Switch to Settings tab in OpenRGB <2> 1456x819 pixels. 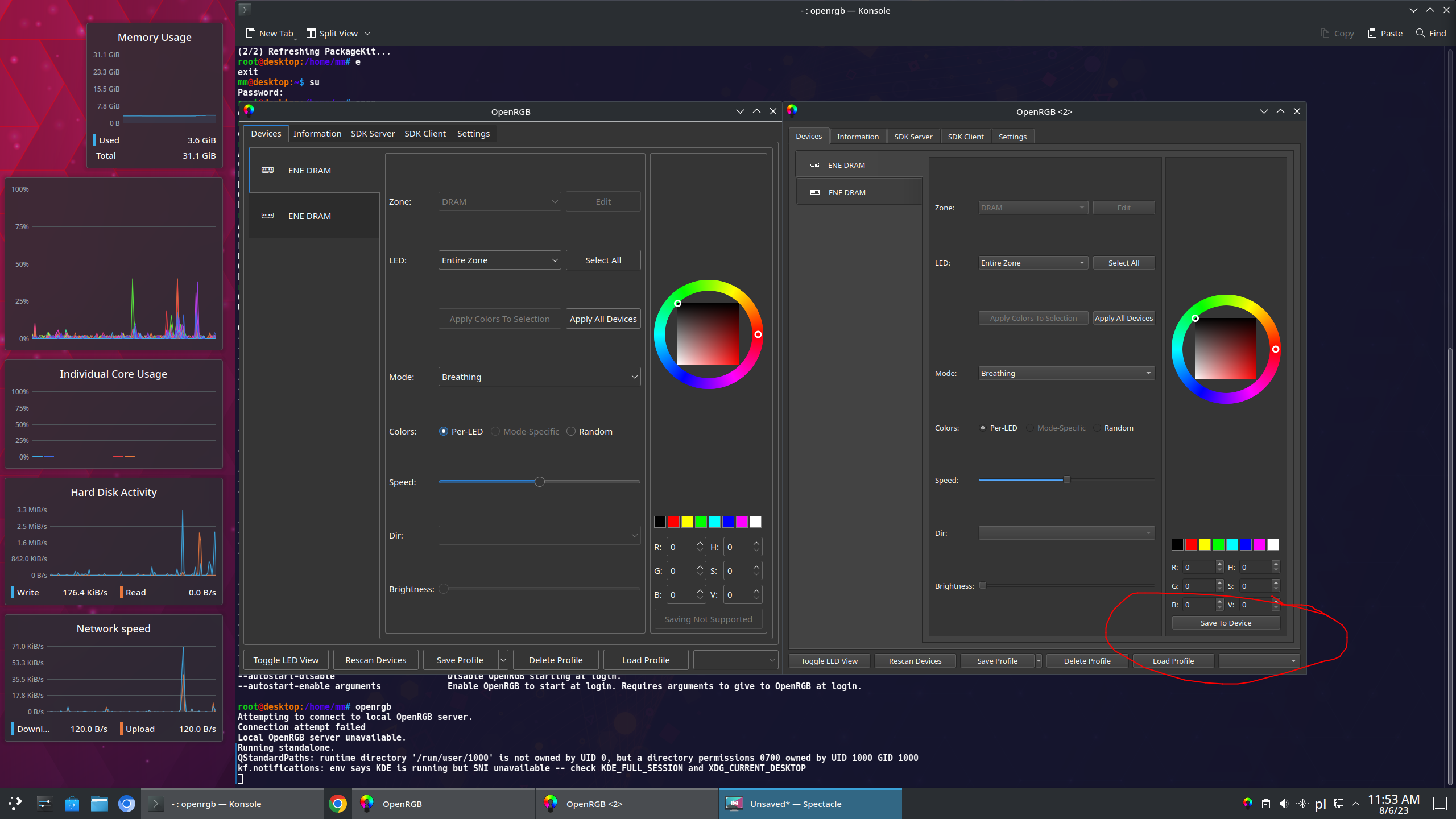(x=1012, y=136)
